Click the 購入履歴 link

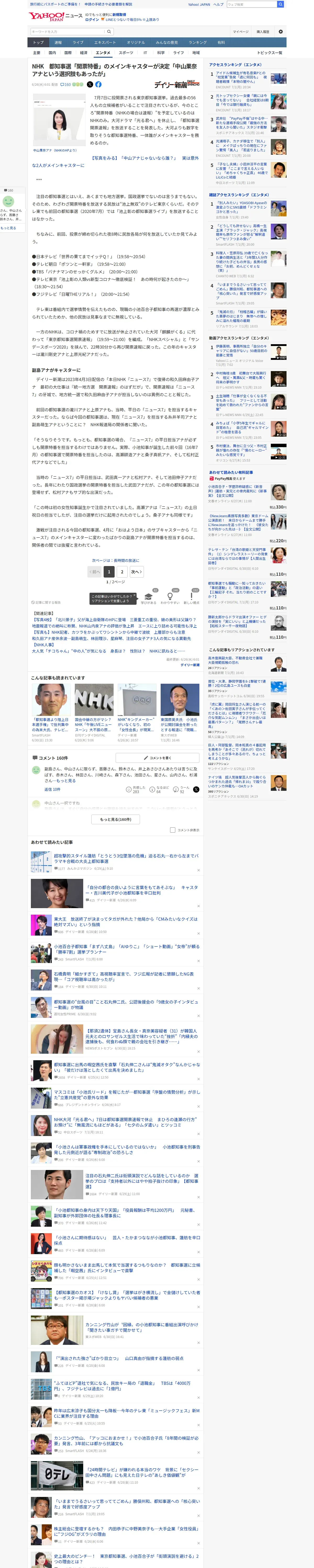click(x=263, y=32)
